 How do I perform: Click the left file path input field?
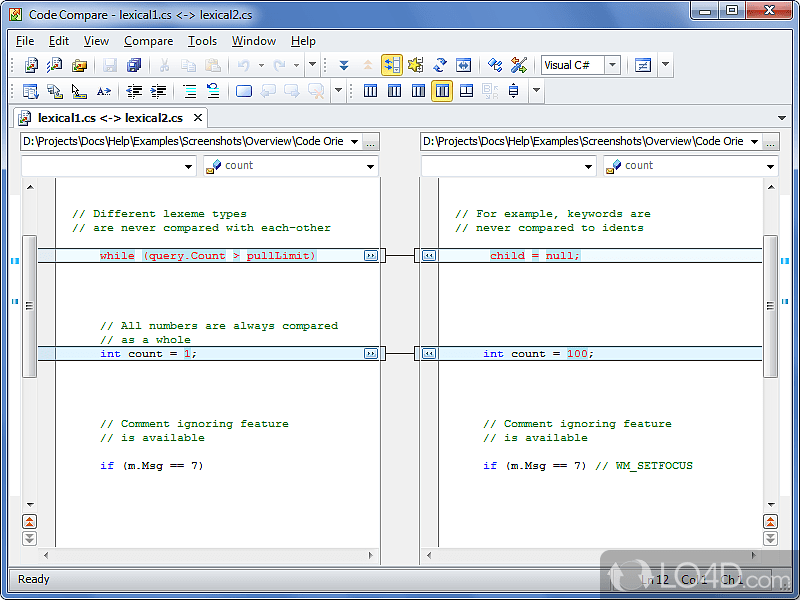pyautogui.click(x=184, y=142)
